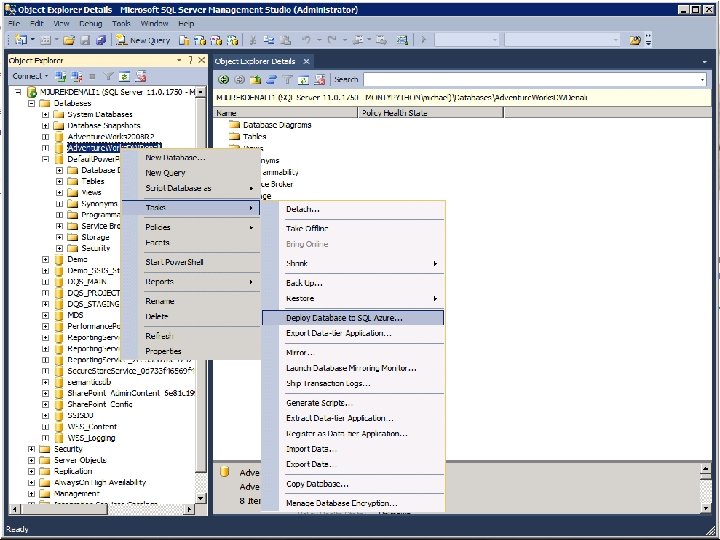Click the Database Engine Query icon
The height and width of the screenshot is (540, 720).
click(x=184, y=40)
